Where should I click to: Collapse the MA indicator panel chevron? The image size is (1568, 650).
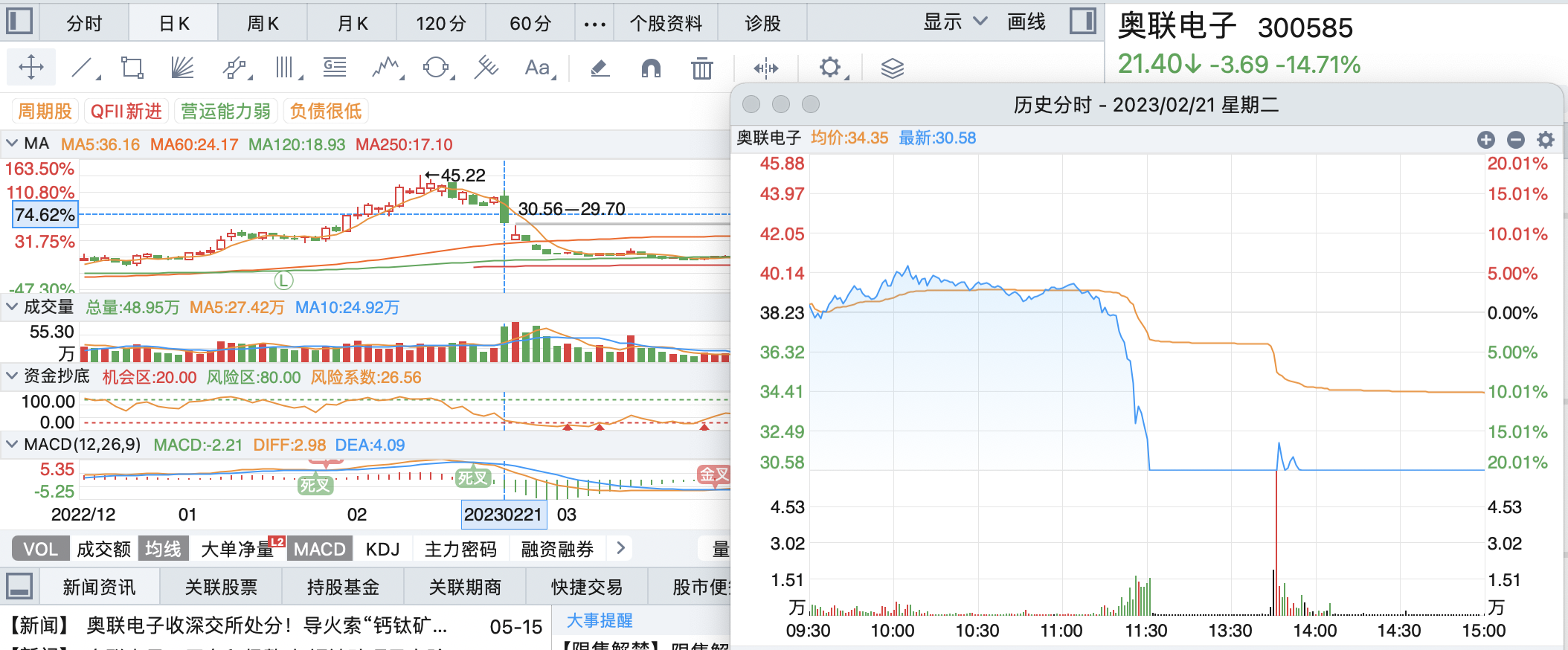pyautogui.click(x=12, y=143)
